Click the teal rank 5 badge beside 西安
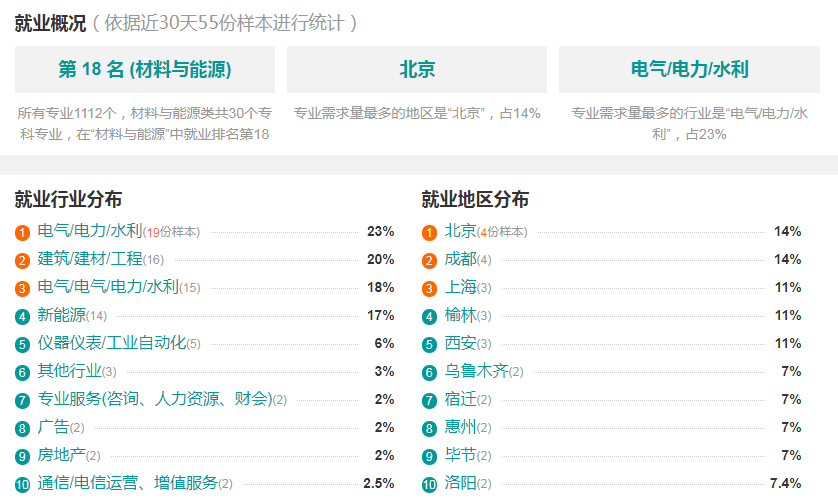Screen dimensions: 838x499 pos(430,345)
